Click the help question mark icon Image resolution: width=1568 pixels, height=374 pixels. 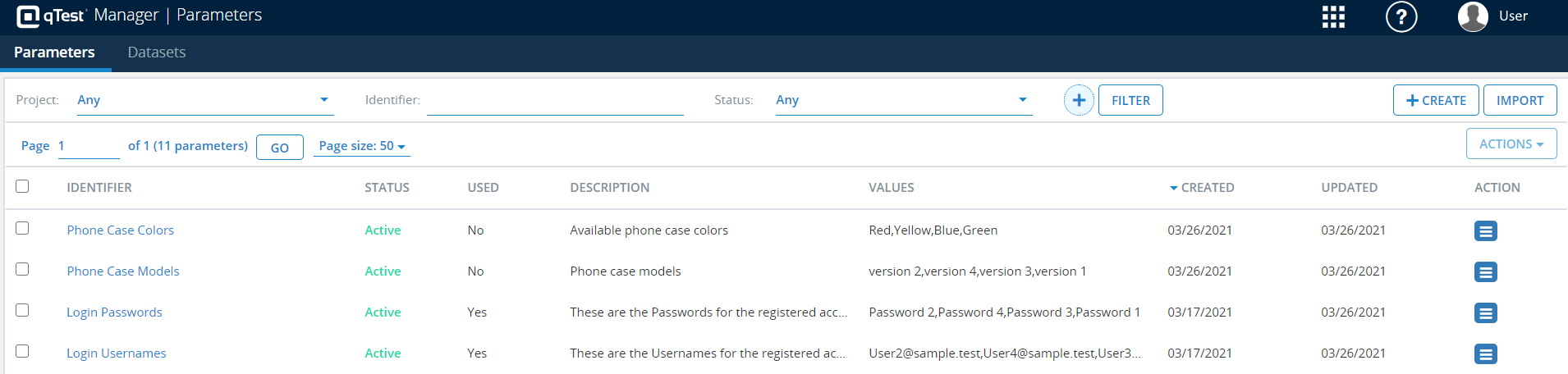coord(1401,16)
